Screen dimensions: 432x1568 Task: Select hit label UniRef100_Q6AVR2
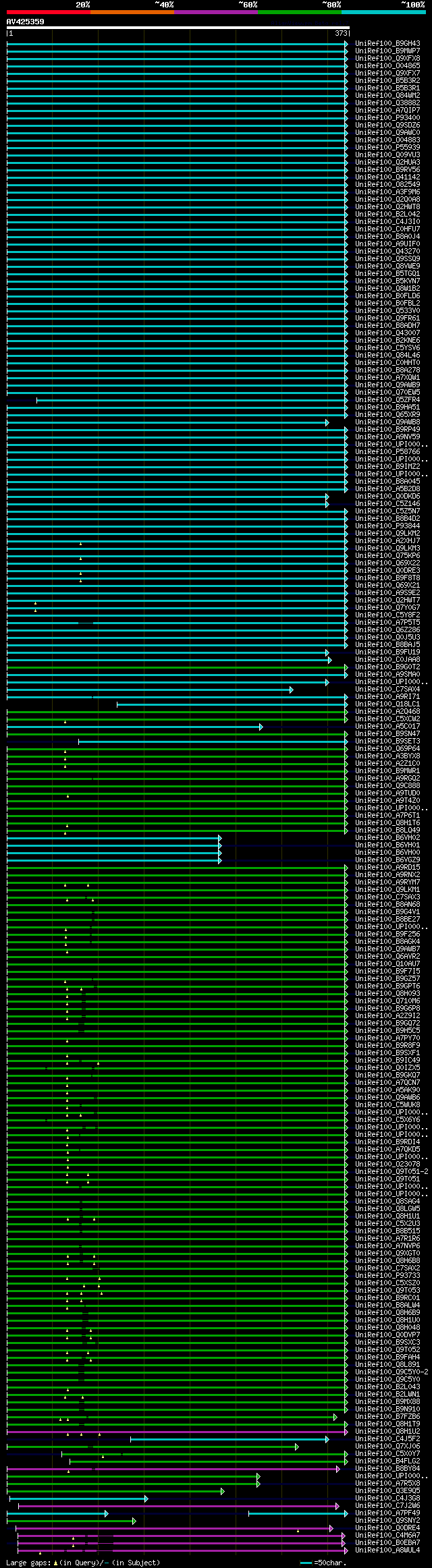(x=387, y=957)
